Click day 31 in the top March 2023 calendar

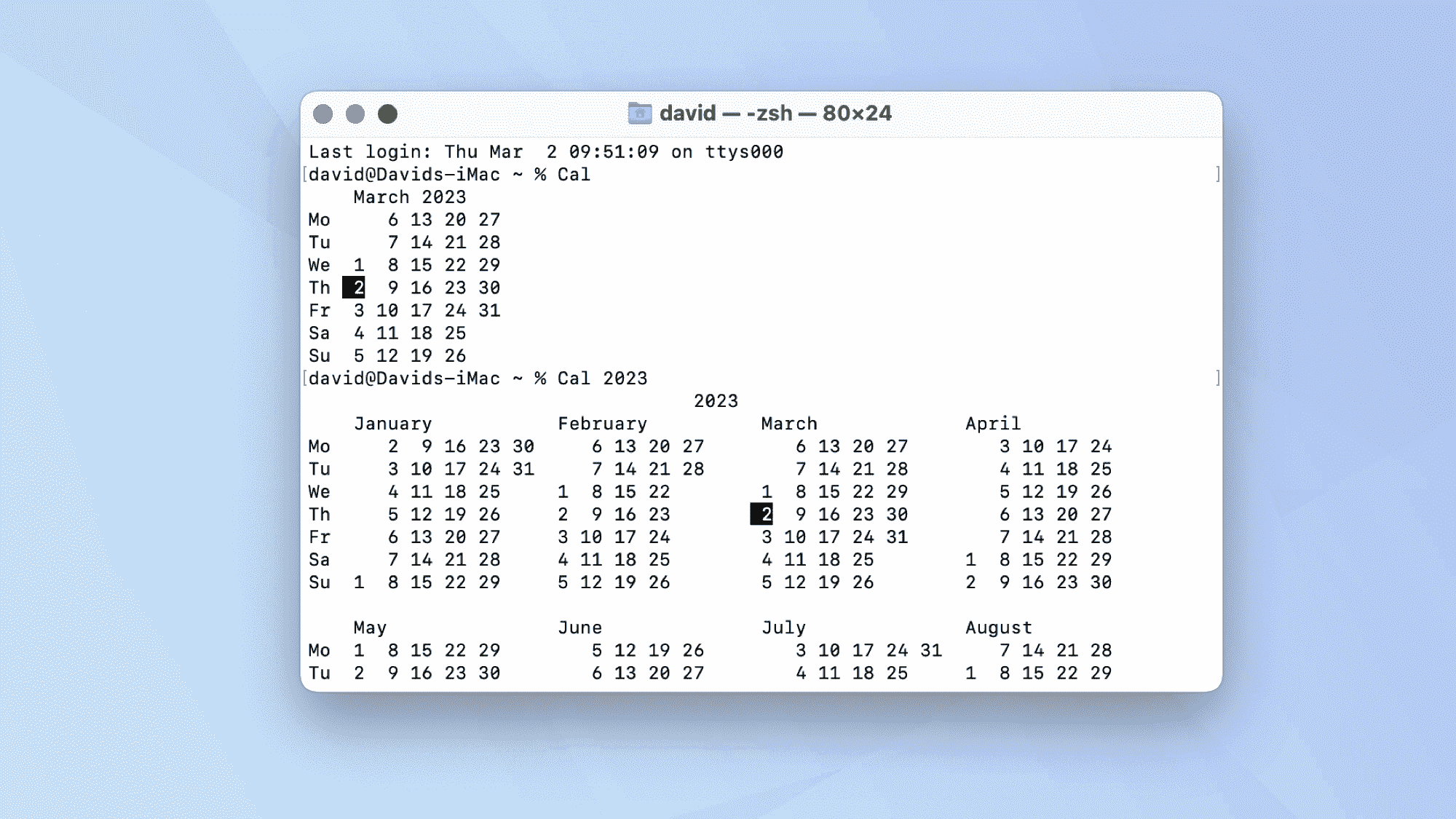pos(489,311)
